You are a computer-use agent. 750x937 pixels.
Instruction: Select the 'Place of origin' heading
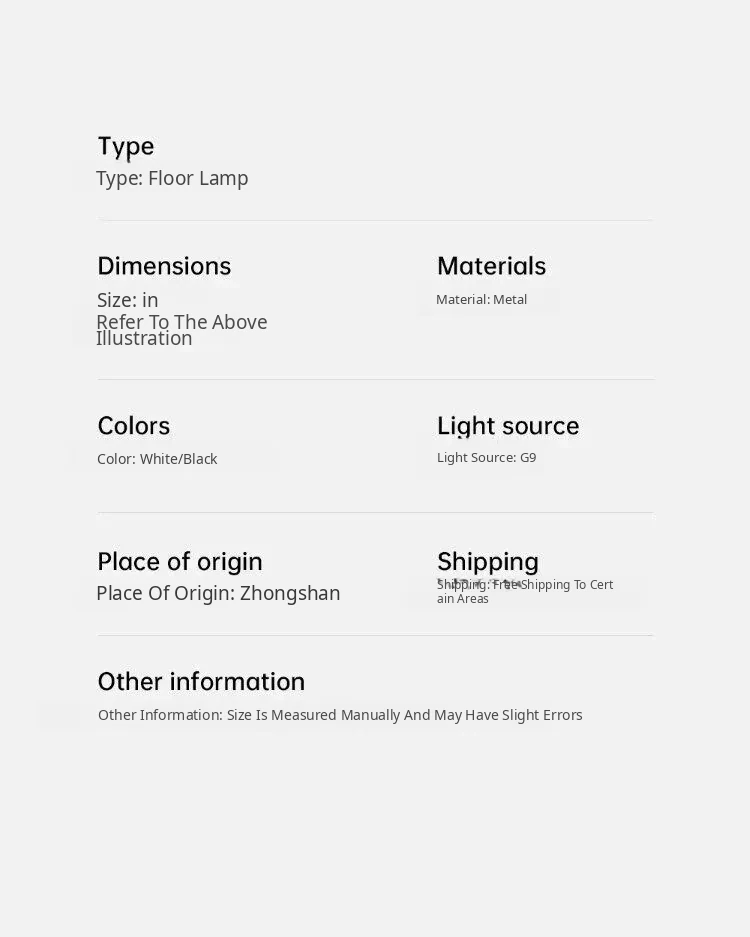[180, 561]
